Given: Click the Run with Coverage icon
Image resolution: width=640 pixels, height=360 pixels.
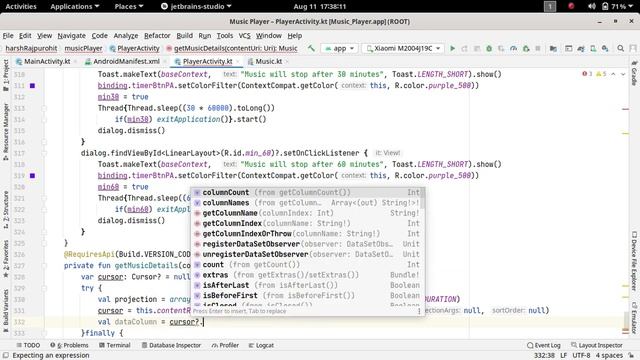Looking at the screenshot, I should tap(501, 48).
